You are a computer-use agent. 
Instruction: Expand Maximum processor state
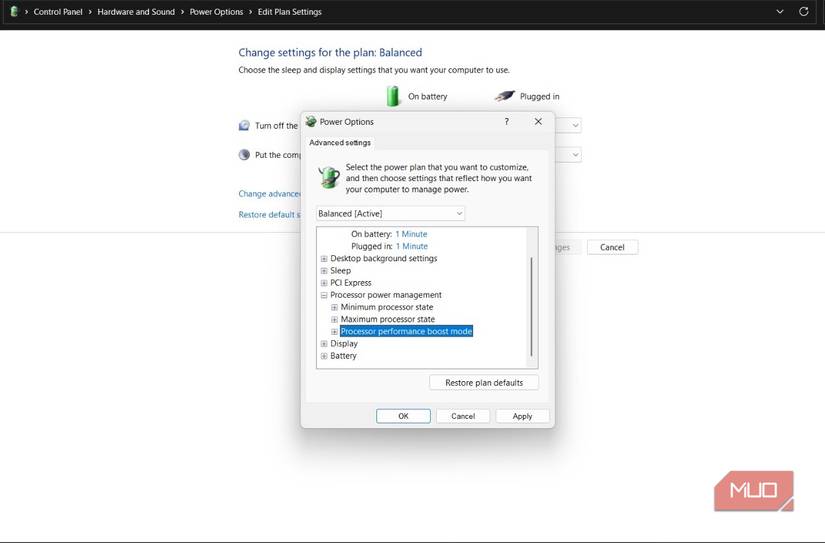coord(334,319)
